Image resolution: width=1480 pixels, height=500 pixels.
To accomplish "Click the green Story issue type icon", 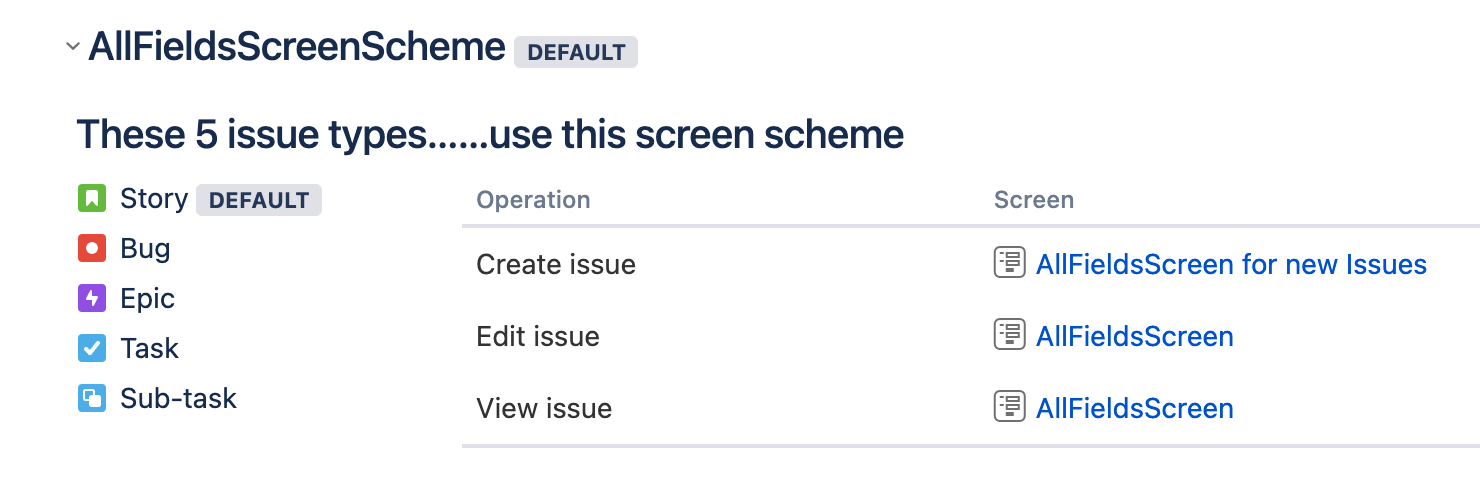I will tap(92, 199).
